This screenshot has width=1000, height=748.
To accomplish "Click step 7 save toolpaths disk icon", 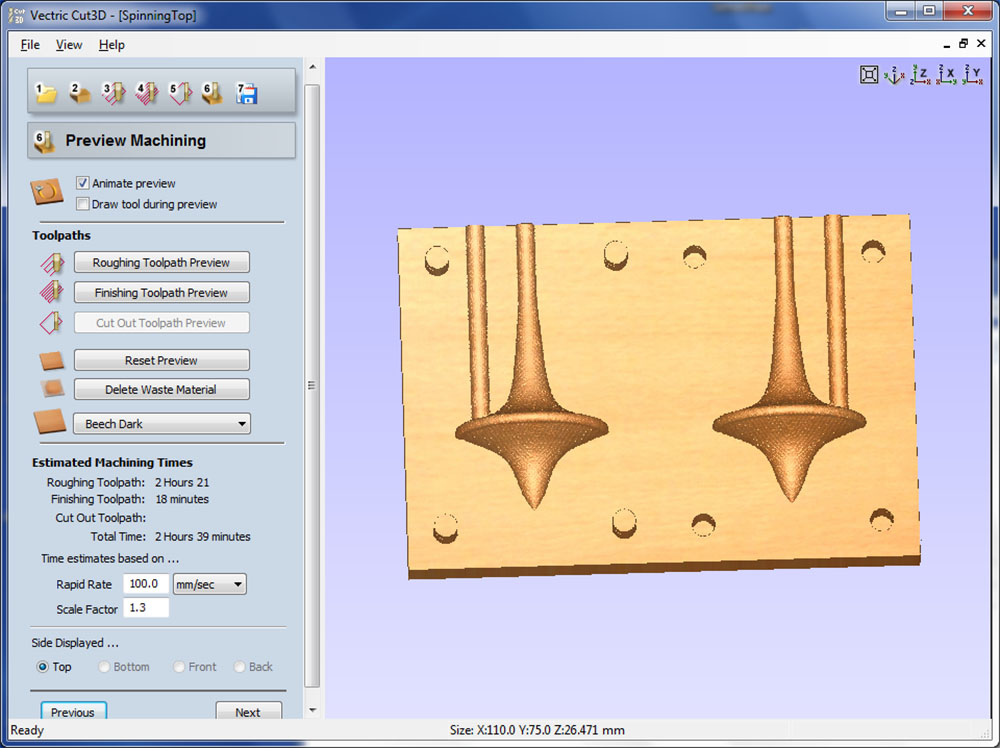I will 246,93.
